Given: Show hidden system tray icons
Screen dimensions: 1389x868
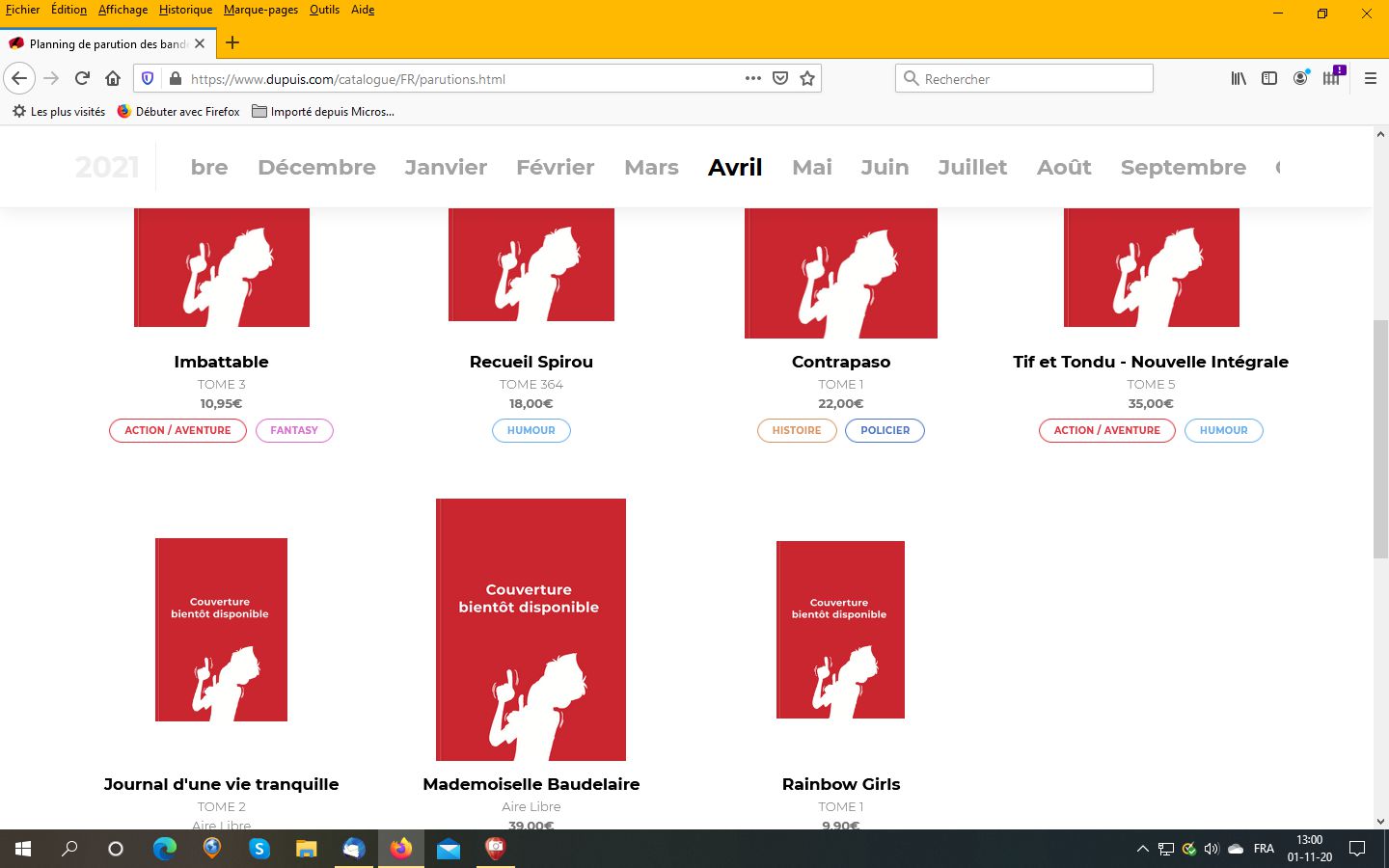Looking at the screenshot, I should [1143, 849].
